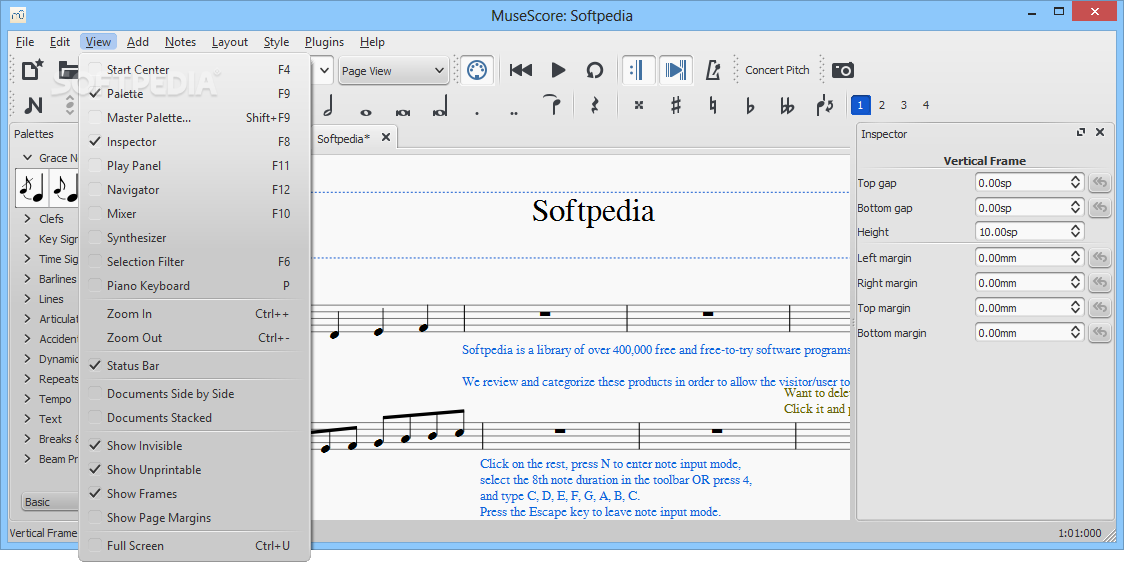
Task: Select longa note duration
Action: [439, 108]
